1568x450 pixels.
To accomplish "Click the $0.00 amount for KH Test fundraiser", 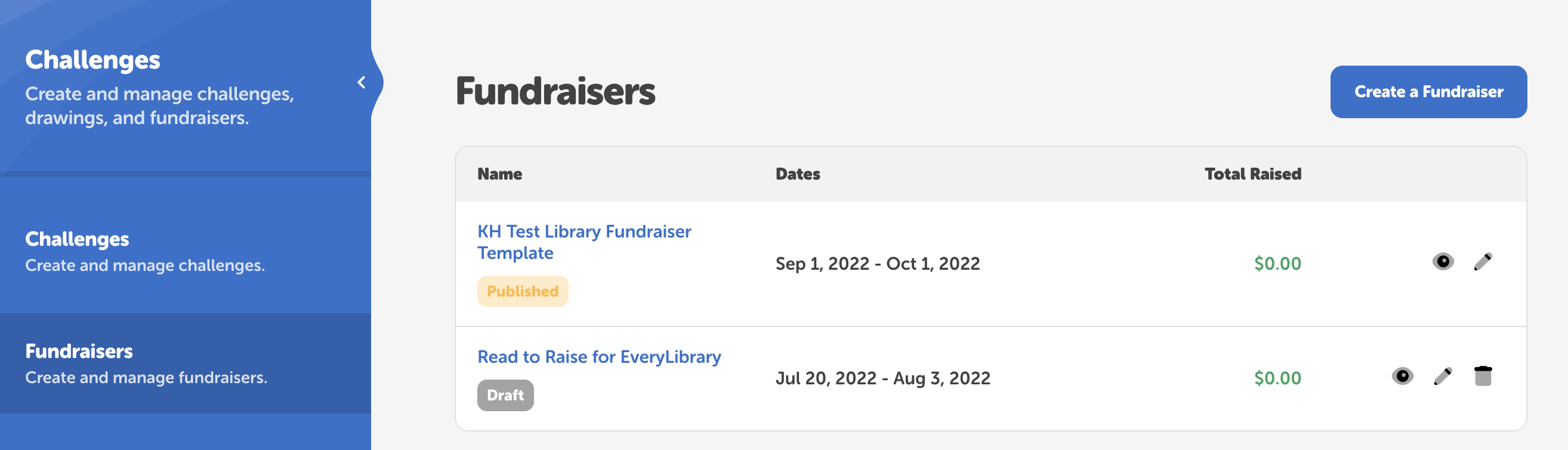I will pyautogui.click(x=1276, y=264).
